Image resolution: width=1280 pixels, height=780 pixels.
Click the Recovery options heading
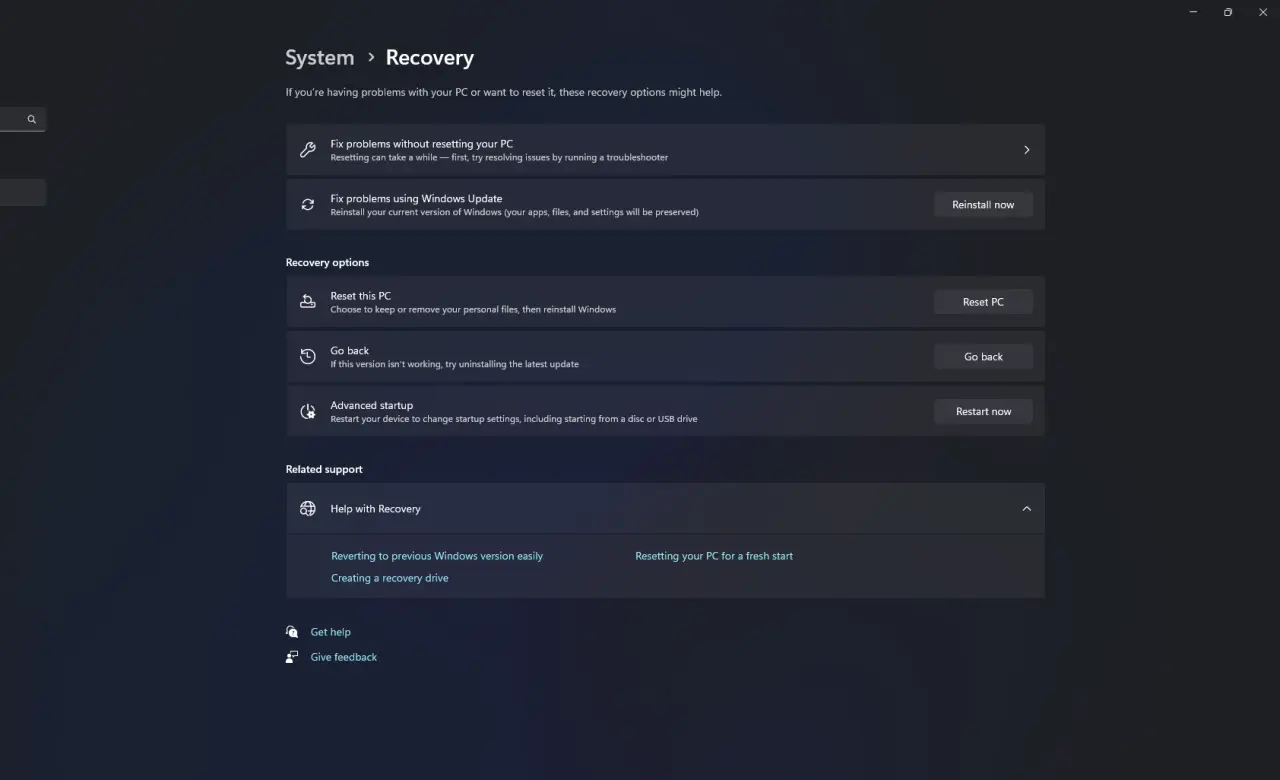[327, 262]
